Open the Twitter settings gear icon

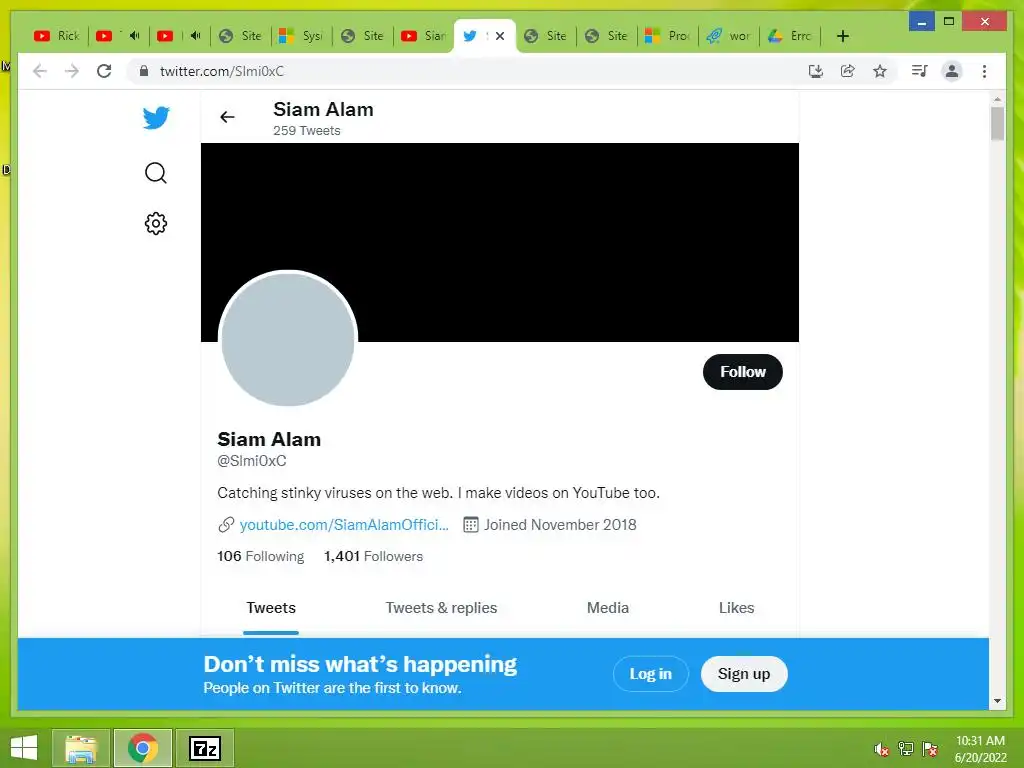click(x=155, y=223)
